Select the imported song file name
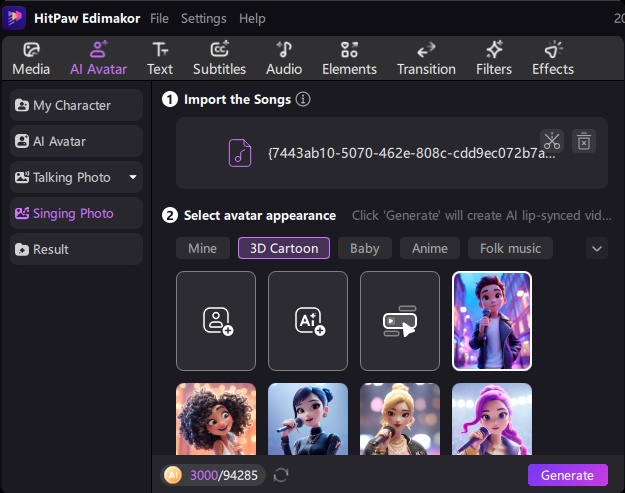Screen dimensions: 625x493 (x=411, y=153)
